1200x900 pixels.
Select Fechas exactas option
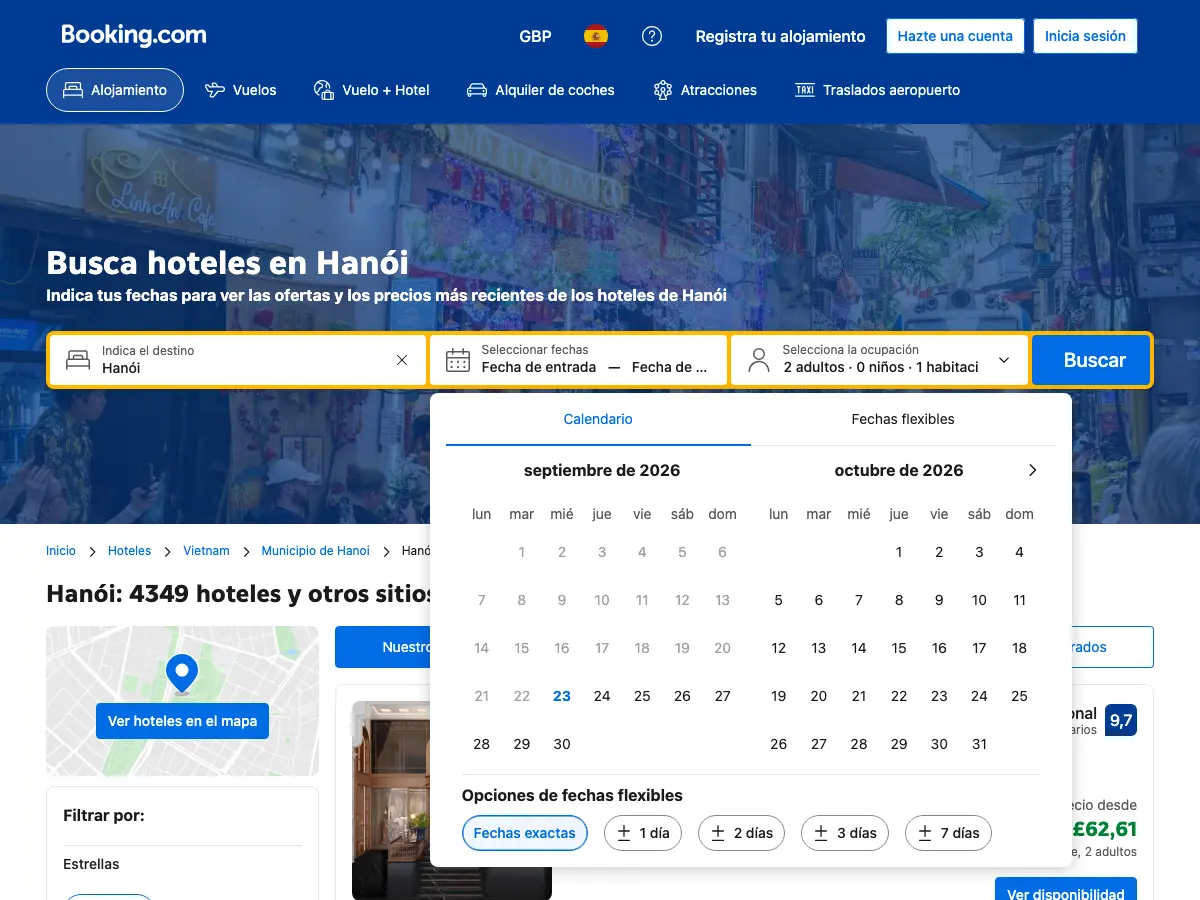(525, 833)
